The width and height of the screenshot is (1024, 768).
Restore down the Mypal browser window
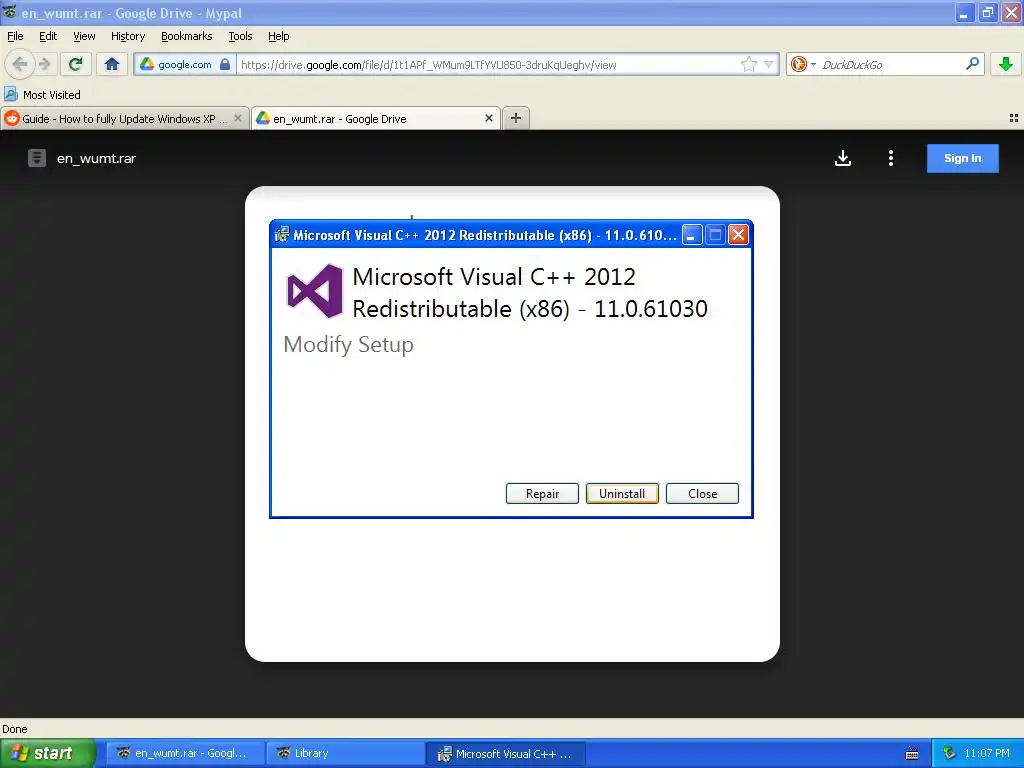(x=988, y=12)
